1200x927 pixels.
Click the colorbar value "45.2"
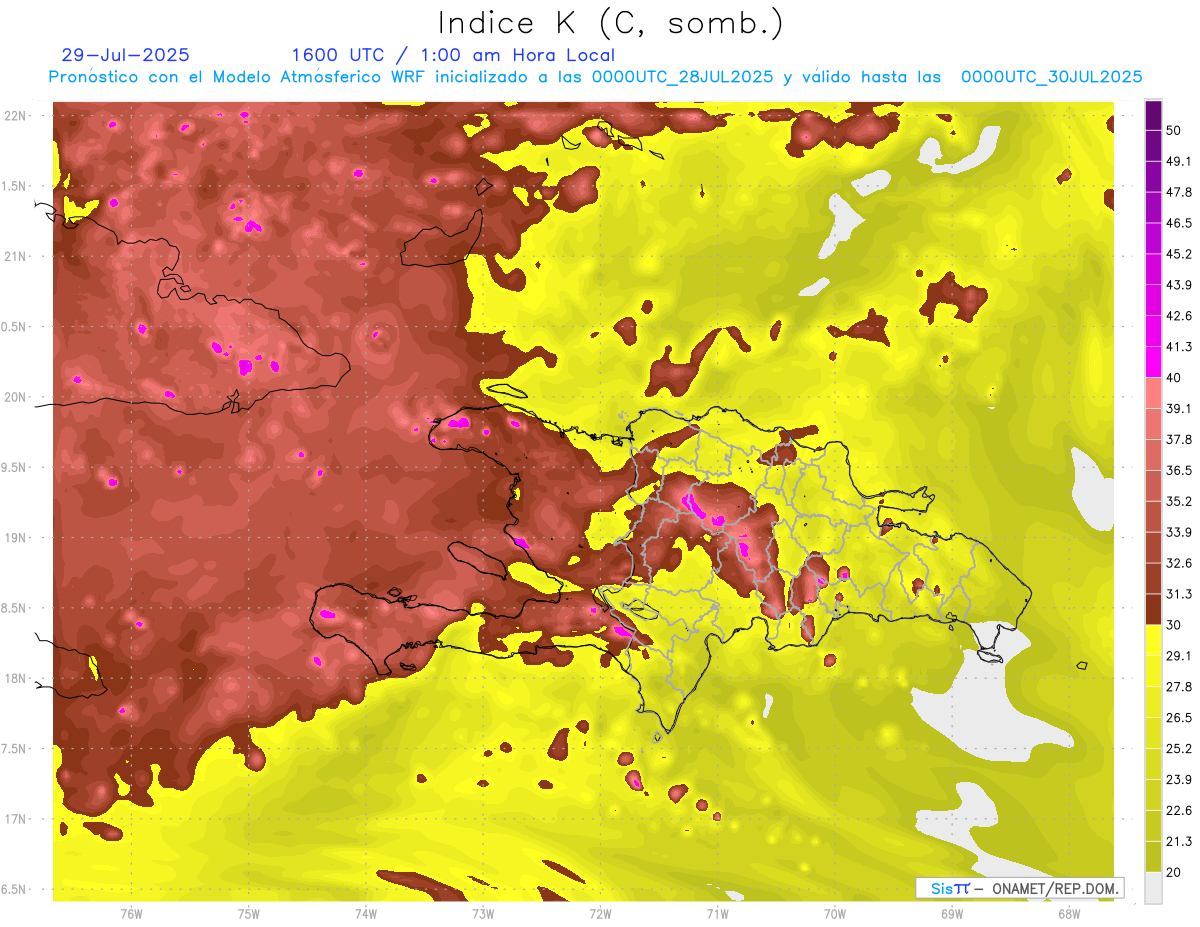click(1179, 254)
